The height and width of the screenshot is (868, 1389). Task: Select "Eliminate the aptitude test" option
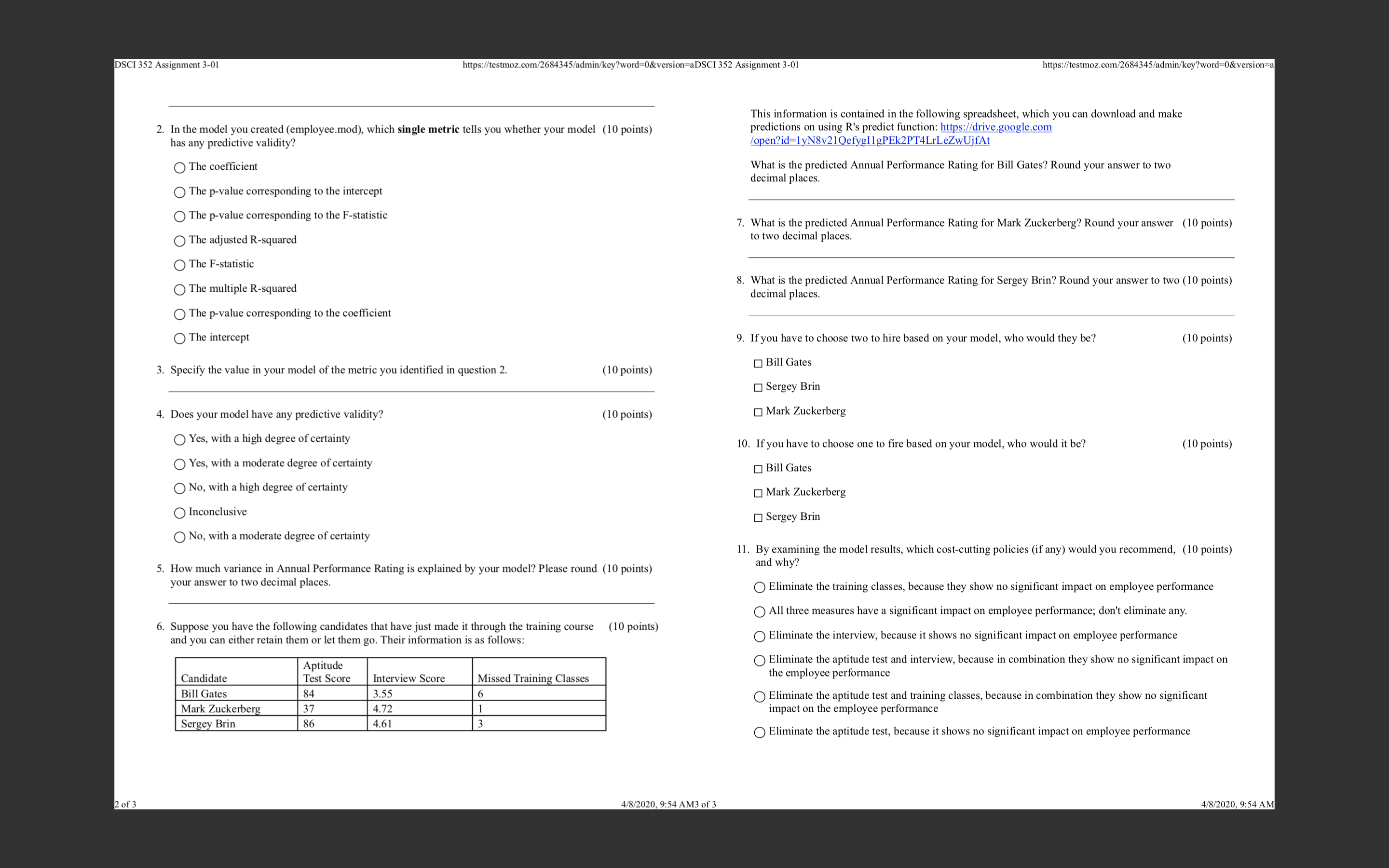[x=759, y=732]
